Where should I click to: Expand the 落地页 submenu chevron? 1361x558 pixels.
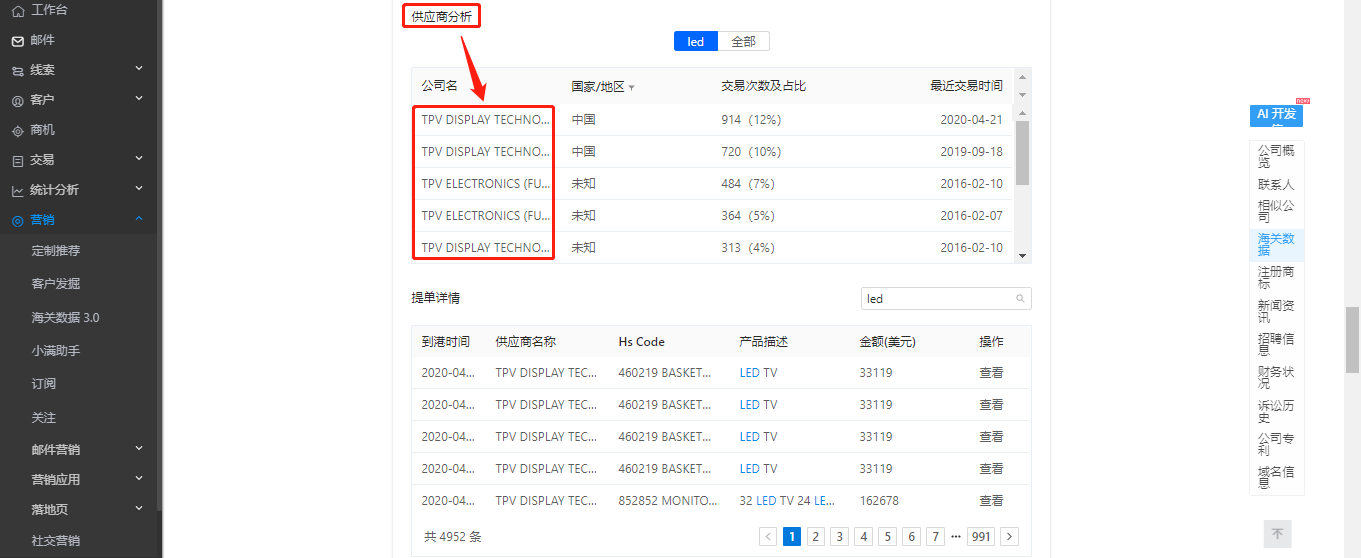click(139, 509)
